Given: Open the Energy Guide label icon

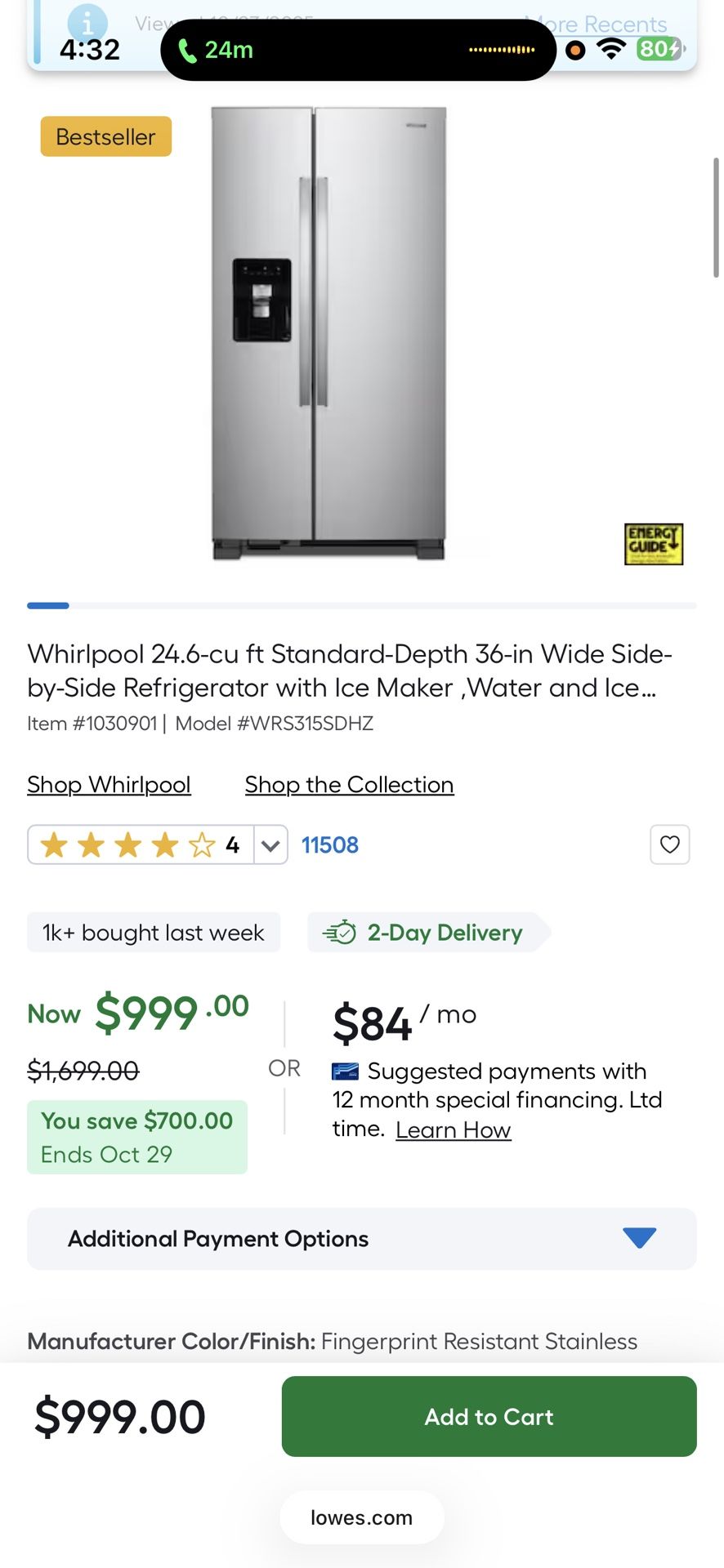Looking at the screenshot, I should [x=653, y=544].
